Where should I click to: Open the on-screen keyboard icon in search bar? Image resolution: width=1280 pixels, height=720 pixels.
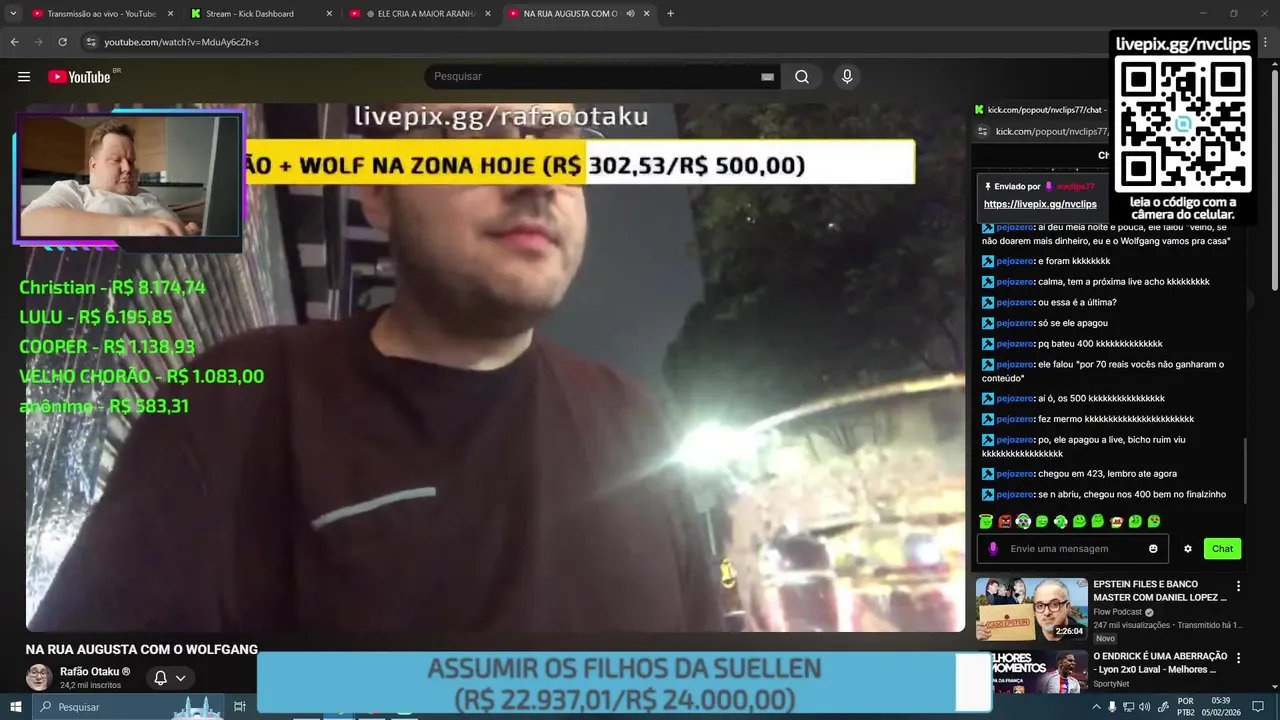point(767,77)
